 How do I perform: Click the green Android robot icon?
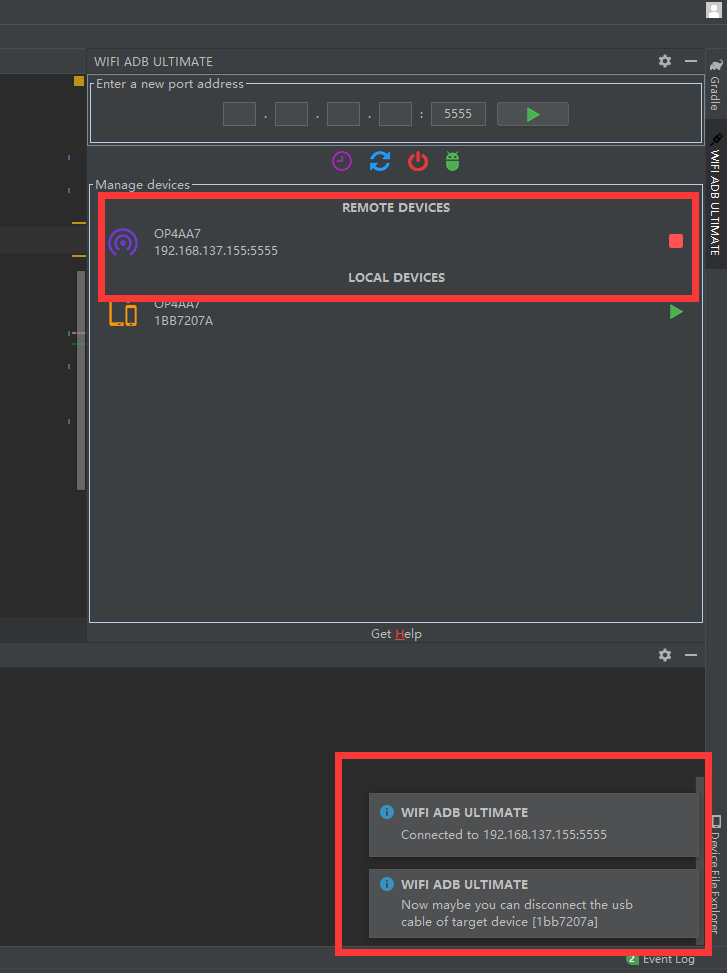453,161
